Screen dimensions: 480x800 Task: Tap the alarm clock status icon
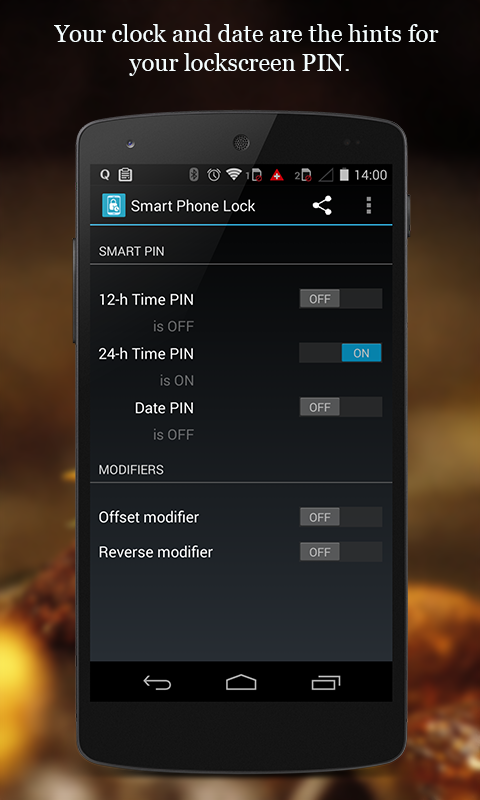coord(213,175)
